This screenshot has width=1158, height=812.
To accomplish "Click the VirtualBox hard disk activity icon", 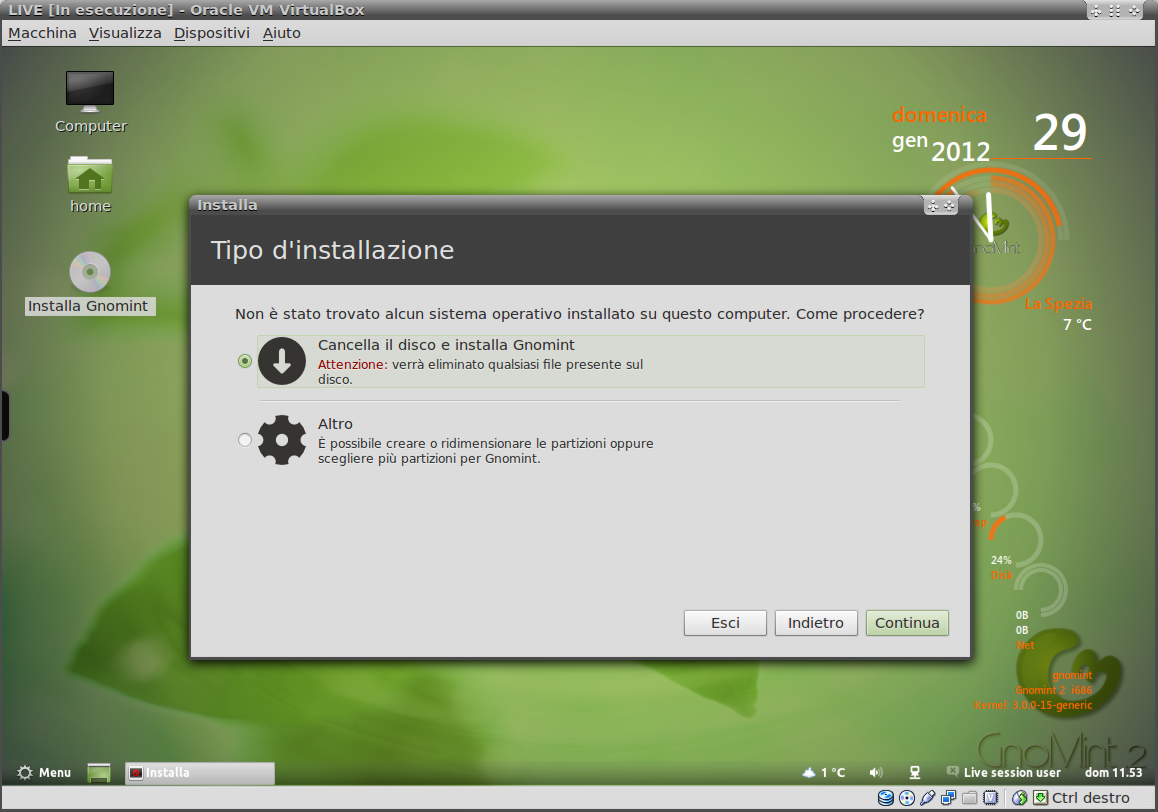I will pyautogui.click(x=886, y=798).
